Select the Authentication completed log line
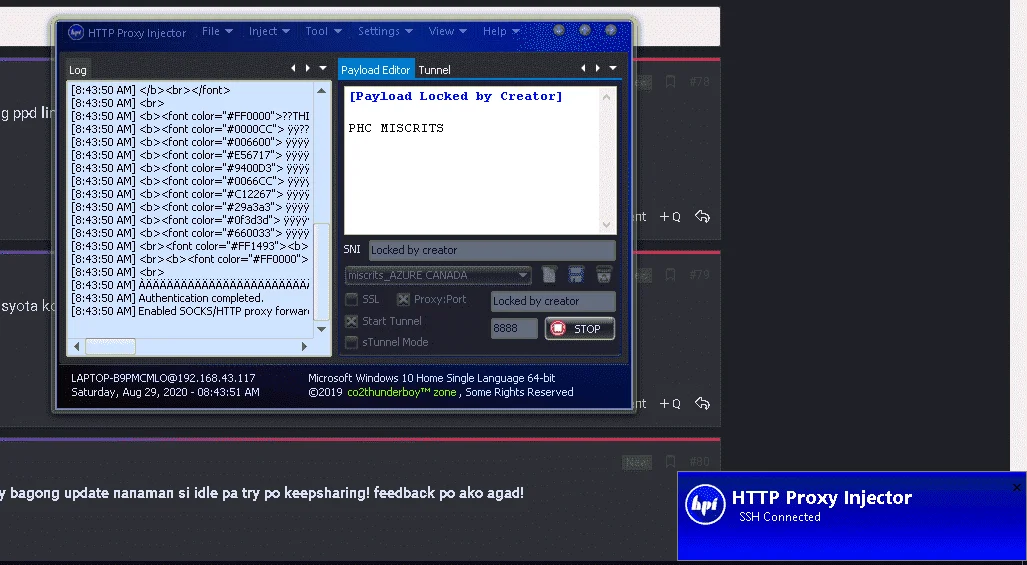Viewport: 1027px width, 565px height. 191,298
